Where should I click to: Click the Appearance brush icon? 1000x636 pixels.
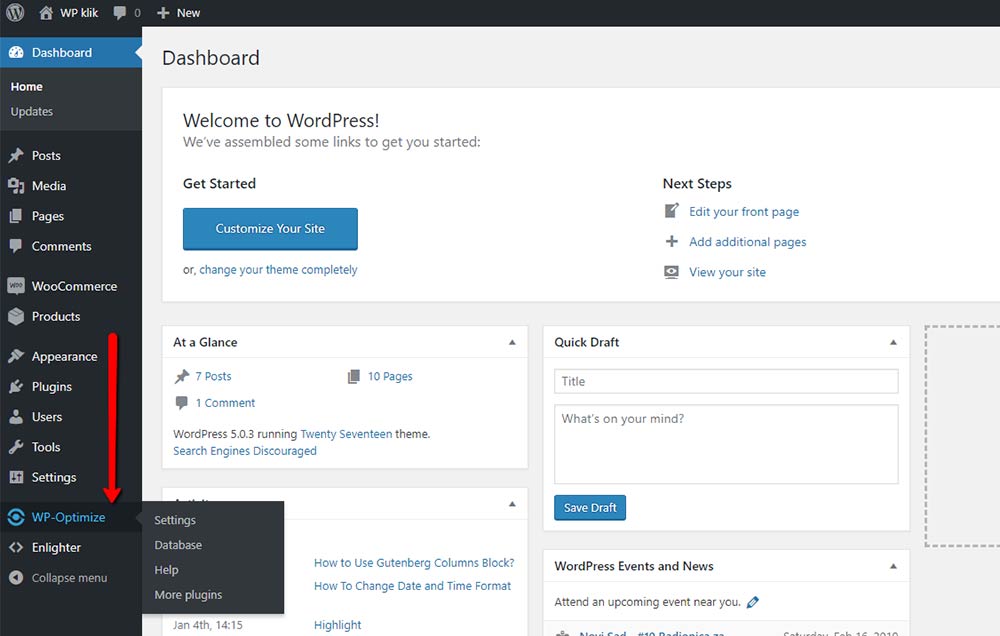(16, 356)
